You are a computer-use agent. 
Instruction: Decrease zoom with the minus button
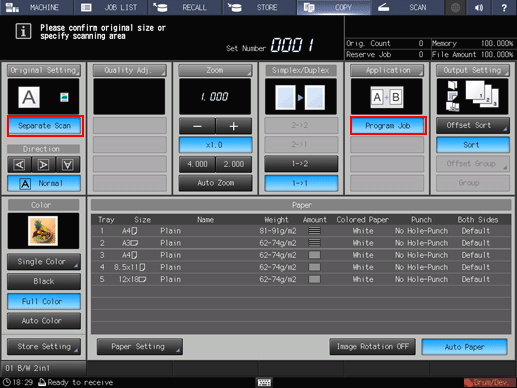pos(197,126)
